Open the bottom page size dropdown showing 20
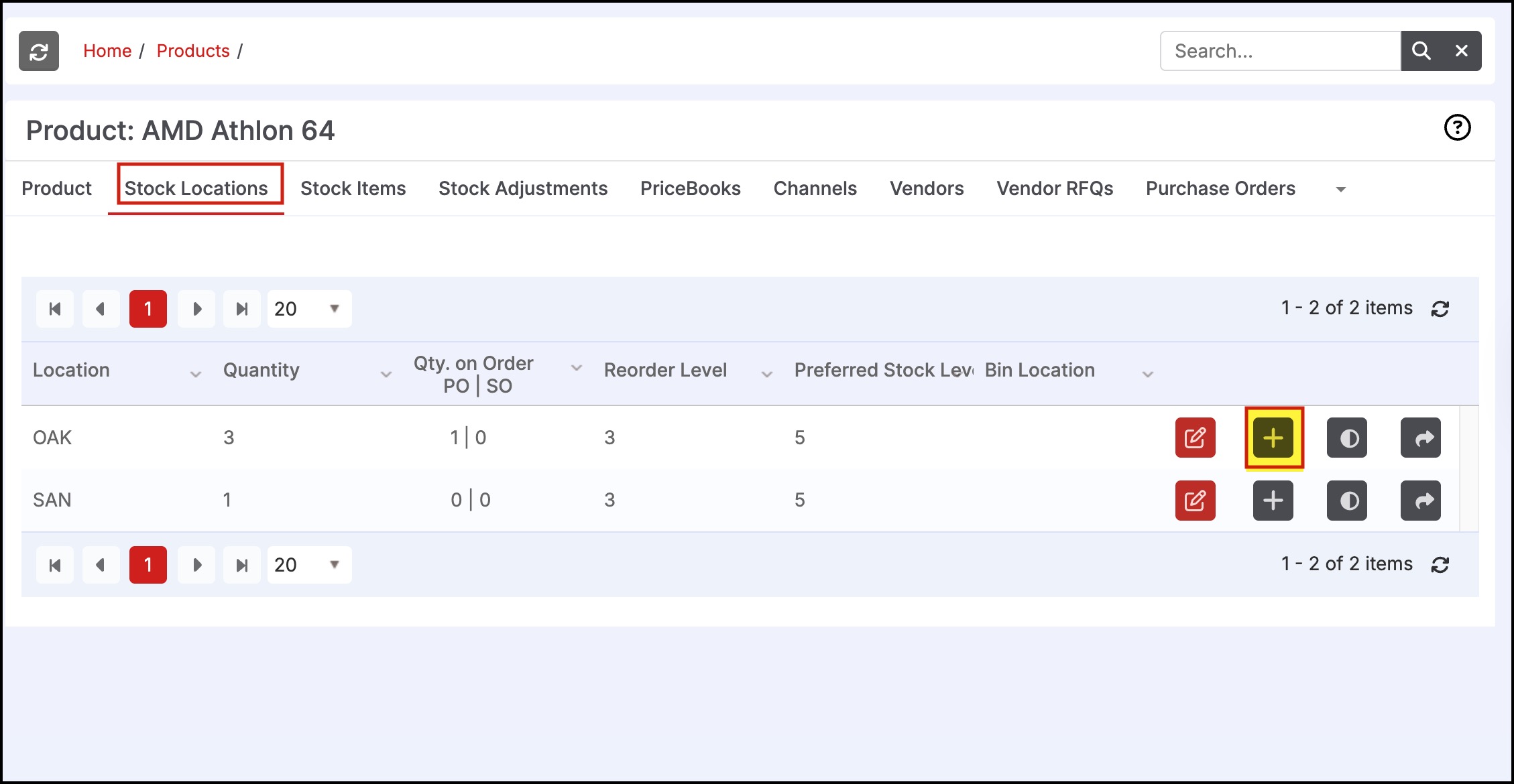The image size is (1514, 784). pyautogui.click(x=309, y=565)
